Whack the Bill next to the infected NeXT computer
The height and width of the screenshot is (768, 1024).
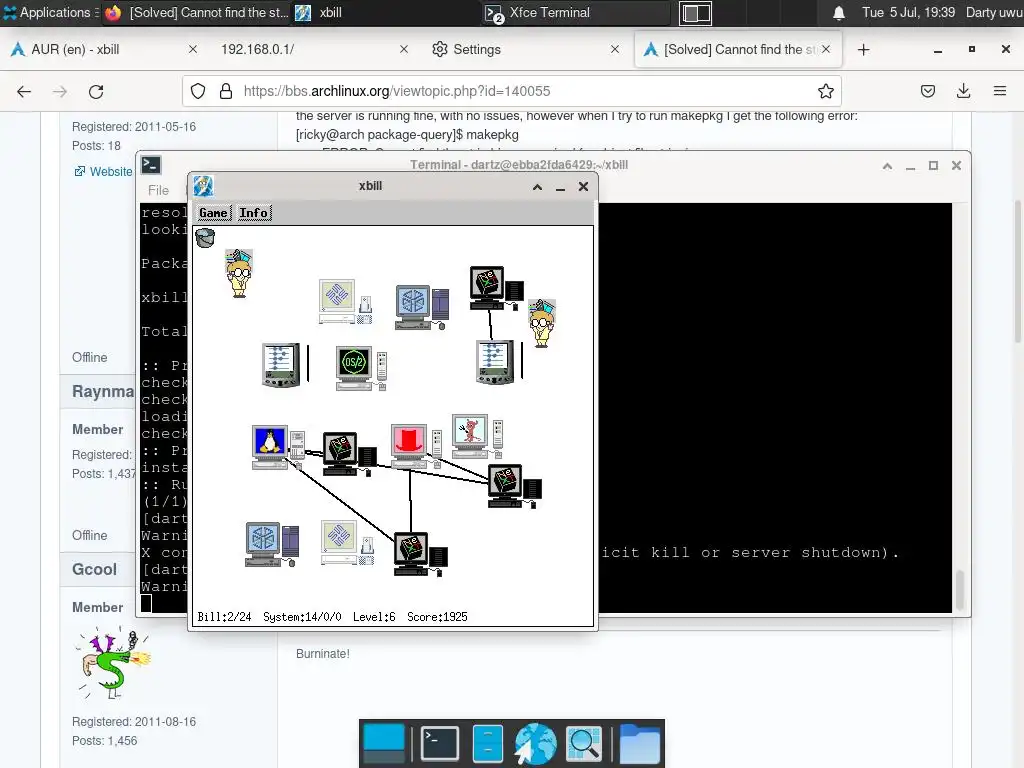[541, 323]
